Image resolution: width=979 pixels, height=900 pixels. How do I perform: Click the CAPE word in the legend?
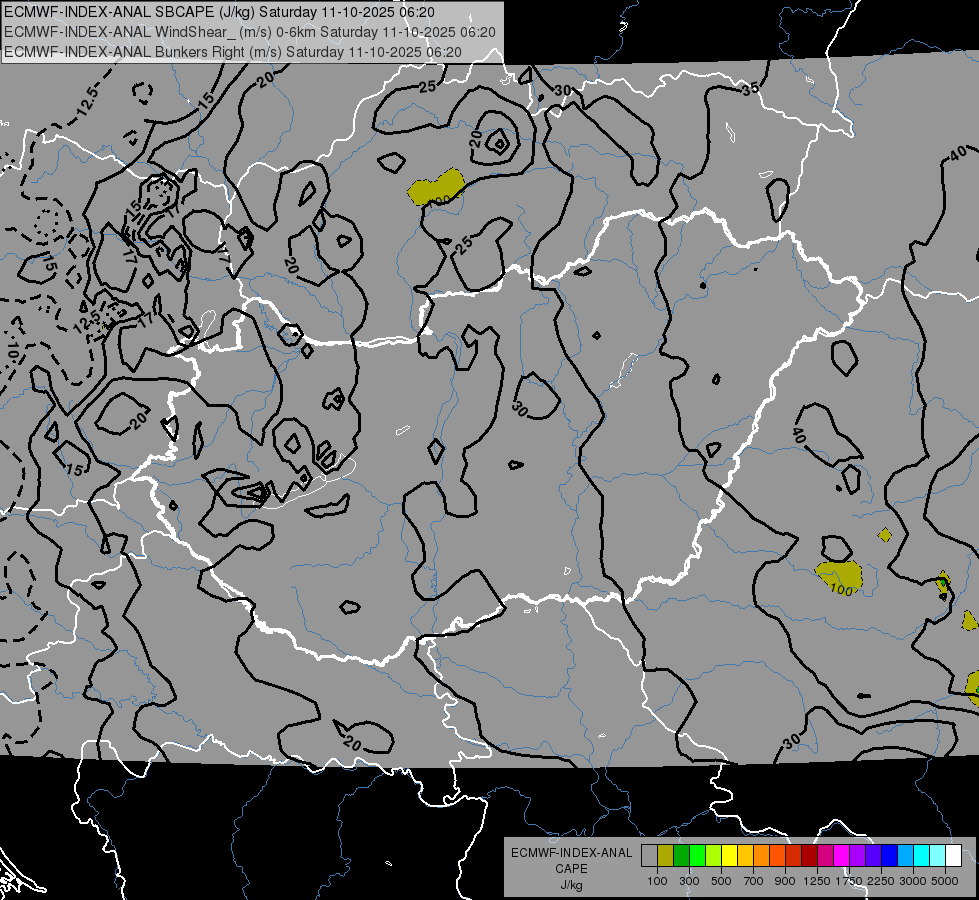571,868
